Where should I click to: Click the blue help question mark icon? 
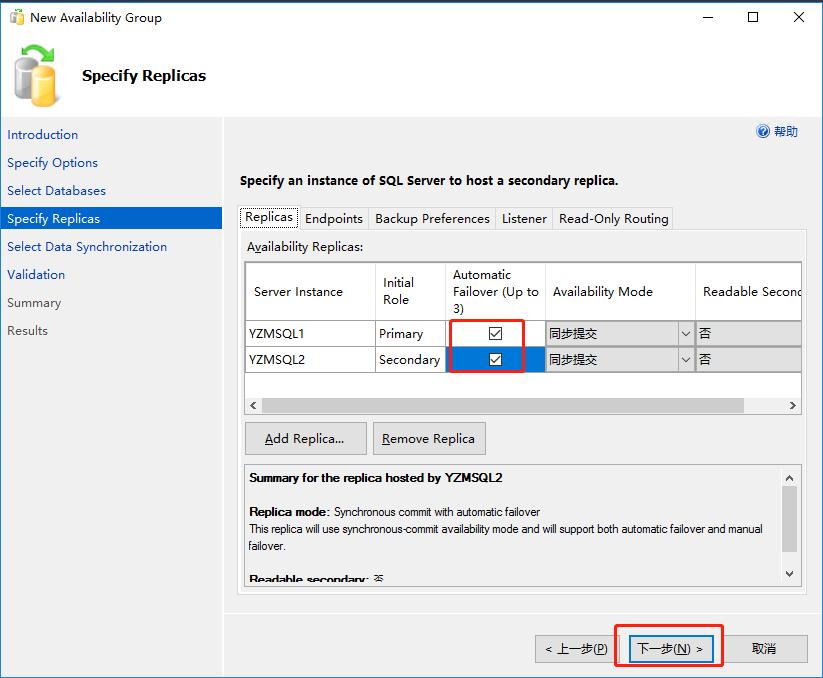tap(763, 131)
